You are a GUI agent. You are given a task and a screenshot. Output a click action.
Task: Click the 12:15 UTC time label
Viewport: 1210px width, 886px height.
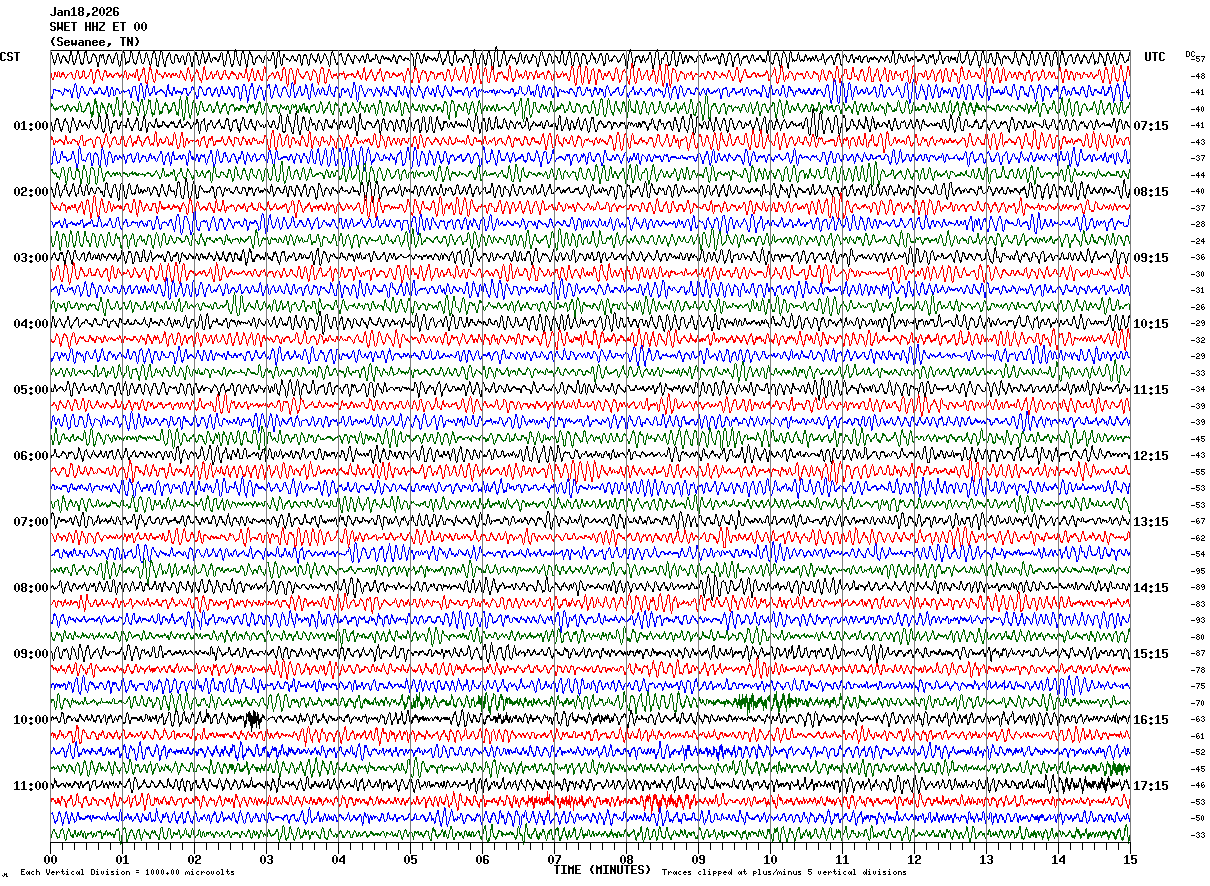coord(1150,456)
